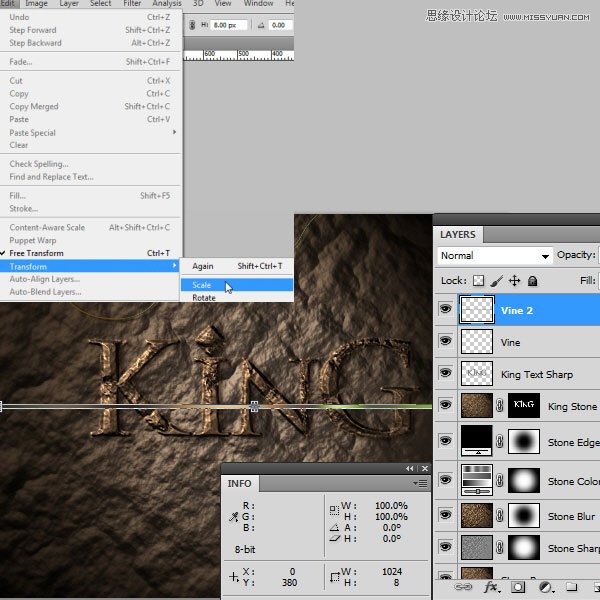Toggle Stone Color layer visibility
600x600 pixels.
pyautogui.click(x=445, y=479)
